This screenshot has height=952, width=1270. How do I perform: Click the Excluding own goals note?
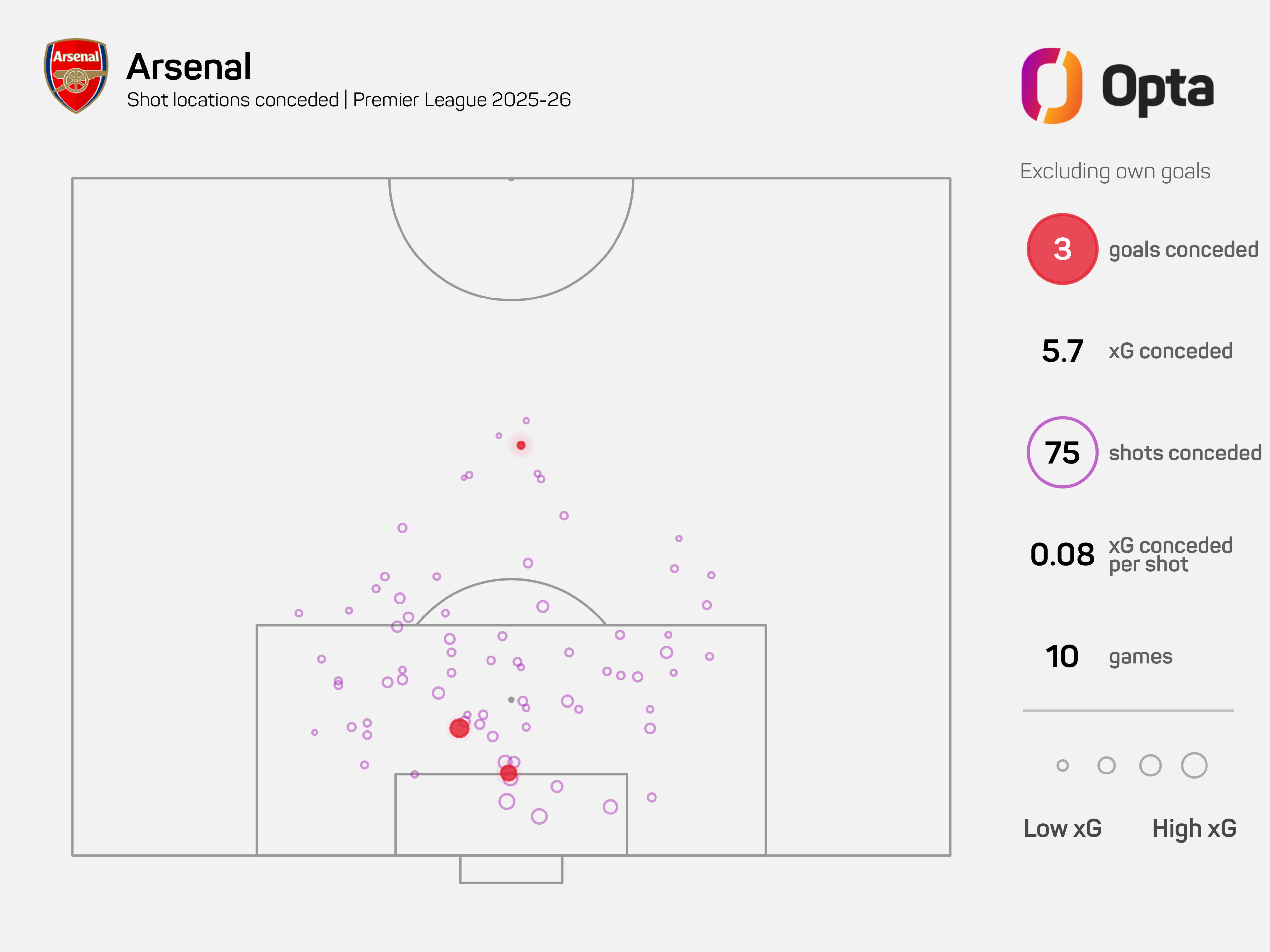1115,171
